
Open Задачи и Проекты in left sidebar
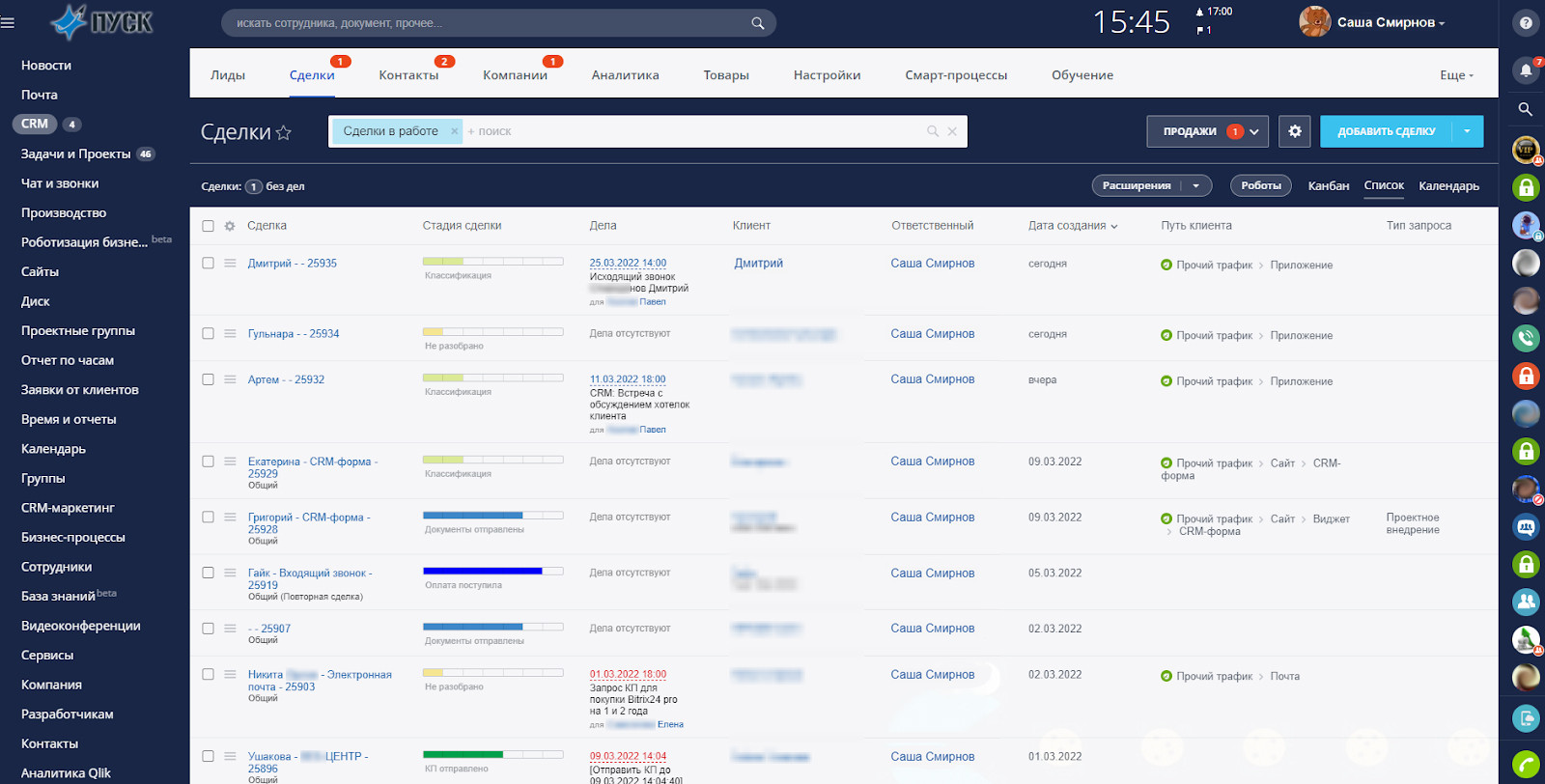point(75,154)
